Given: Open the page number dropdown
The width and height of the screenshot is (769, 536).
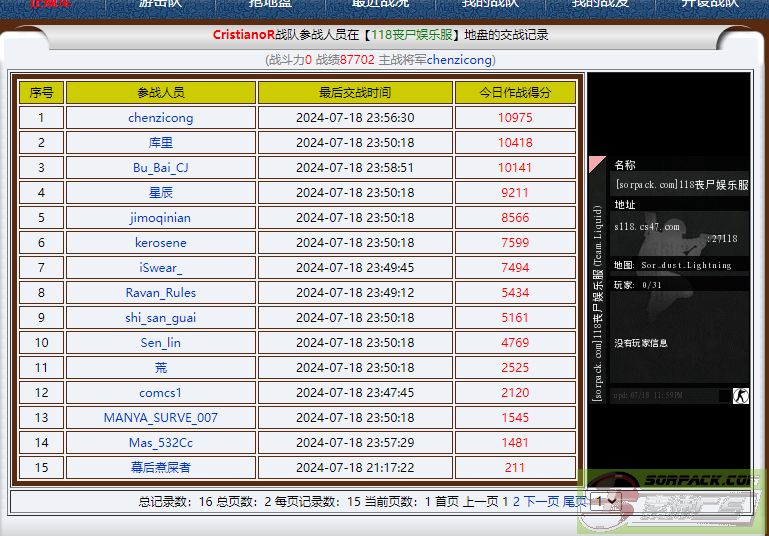Looking at the screenshot, I should [605, 501].
